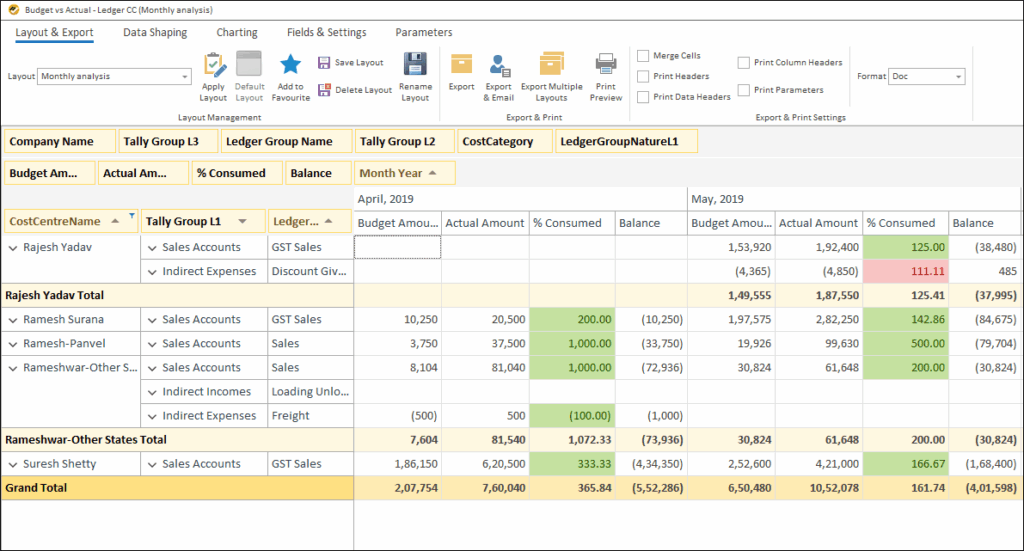Collapse the Rajesh Yadav row

(x=12, y=247)
